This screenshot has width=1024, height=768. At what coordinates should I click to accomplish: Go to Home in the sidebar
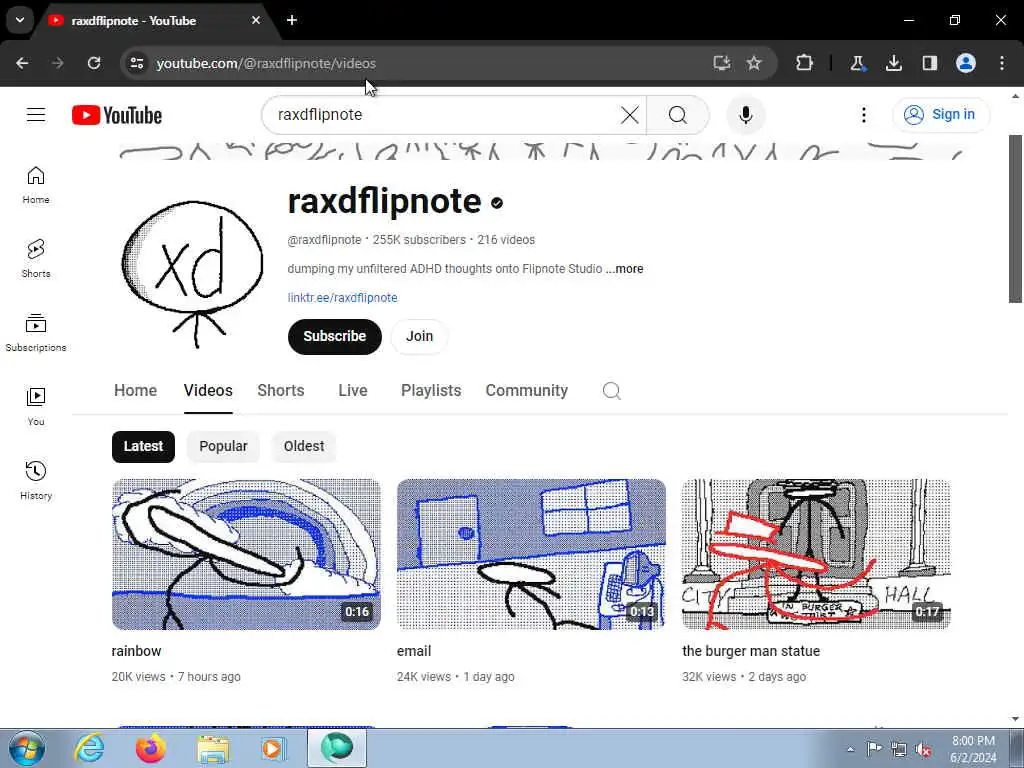[x=36, y=185]
